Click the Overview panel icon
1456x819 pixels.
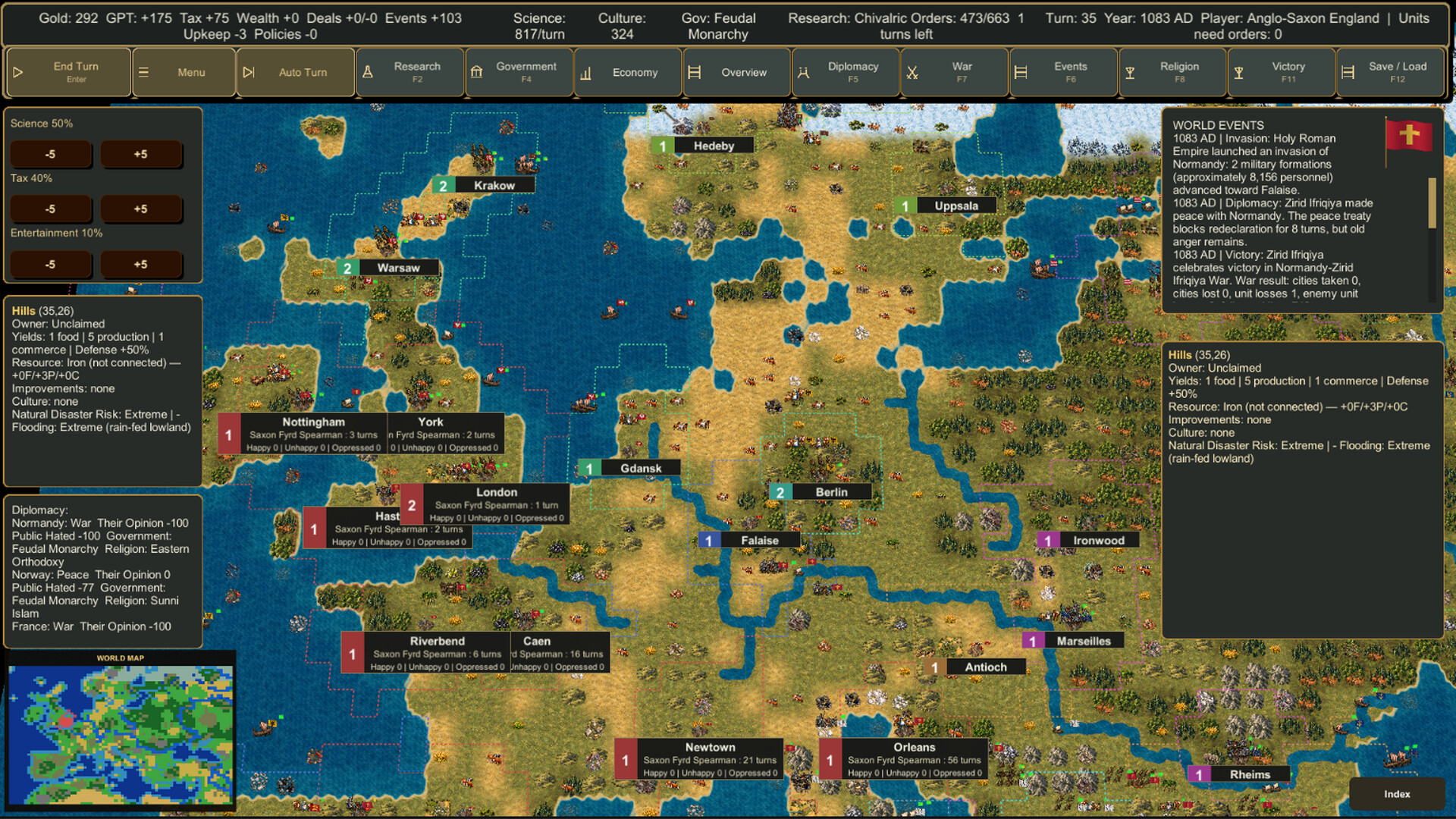[x=694, y=73]
